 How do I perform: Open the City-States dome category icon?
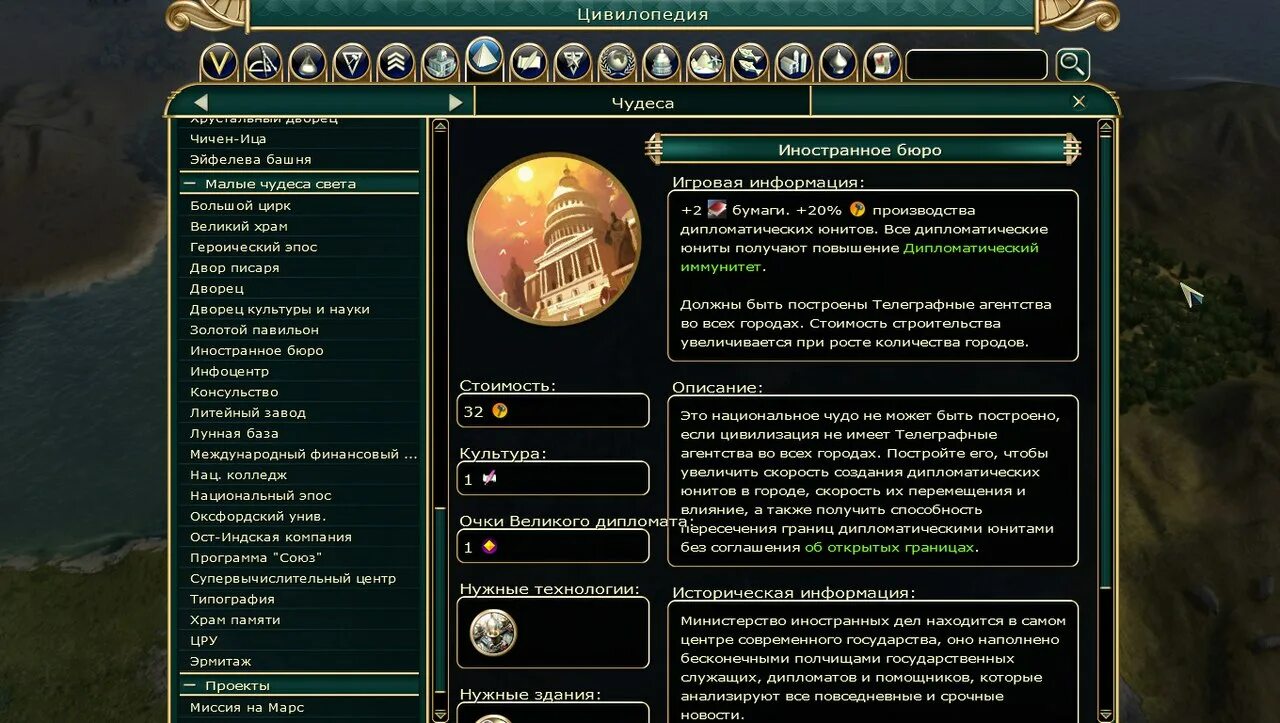pyautogui.click(x=661, y=63)
